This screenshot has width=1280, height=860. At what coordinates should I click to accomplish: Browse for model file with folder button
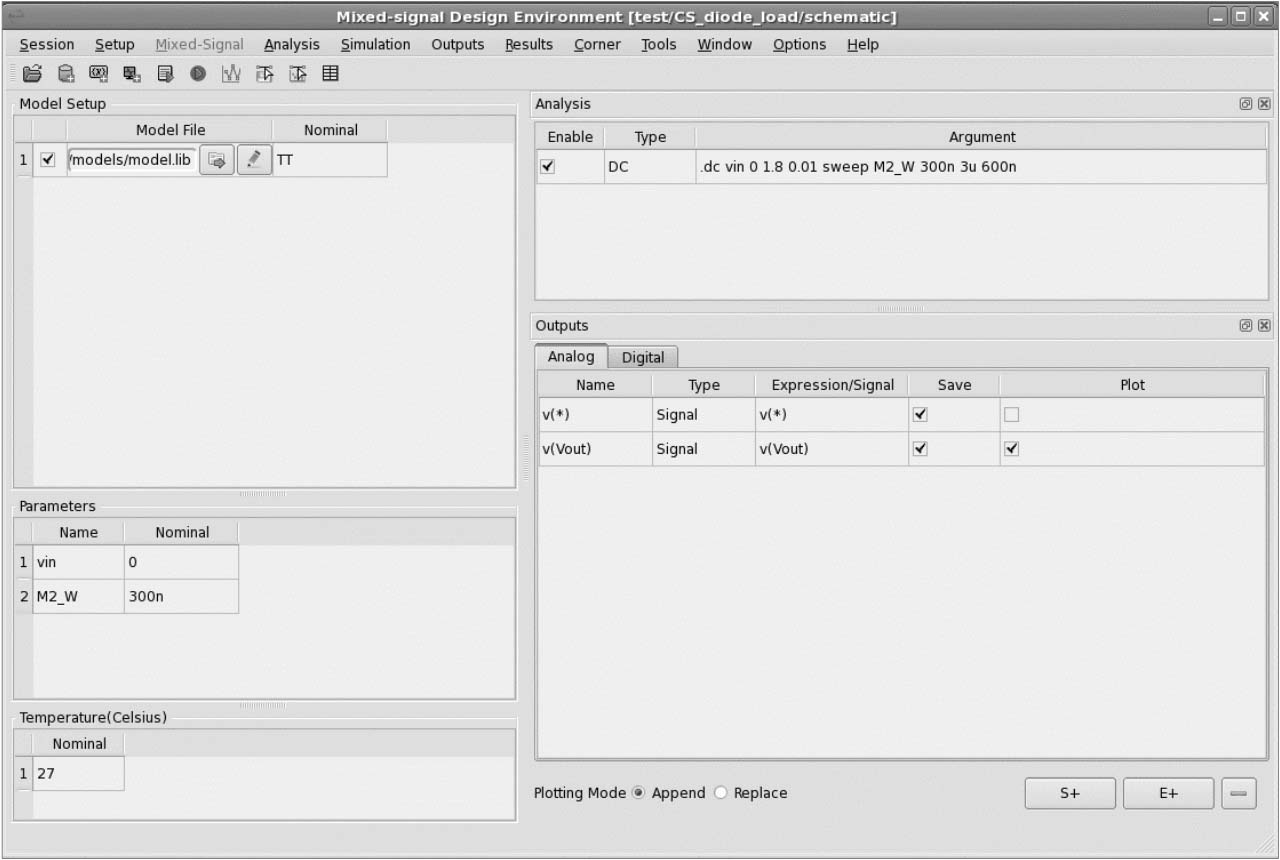[216, 160]
